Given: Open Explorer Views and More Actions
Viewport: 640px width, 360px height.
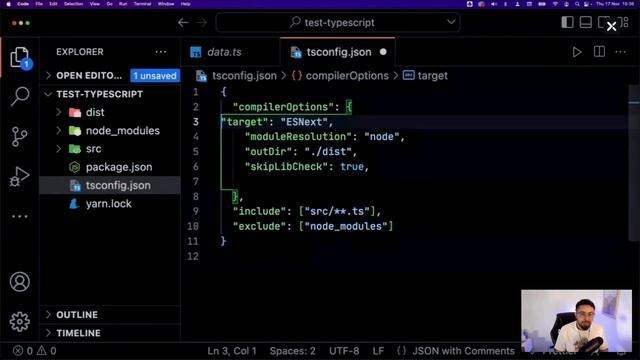Looking at the screenshot, I should click(x=161, y=52).
